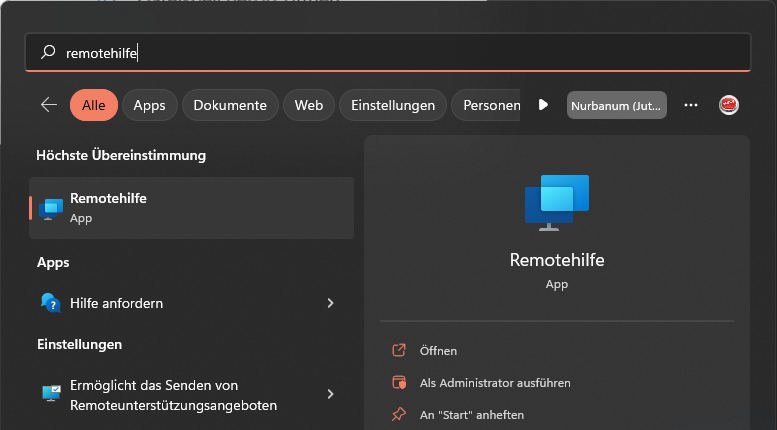This screenshot has width=777, height=430.
Task: Select the Einstellungen filter tab
Action: coord(393,105)
